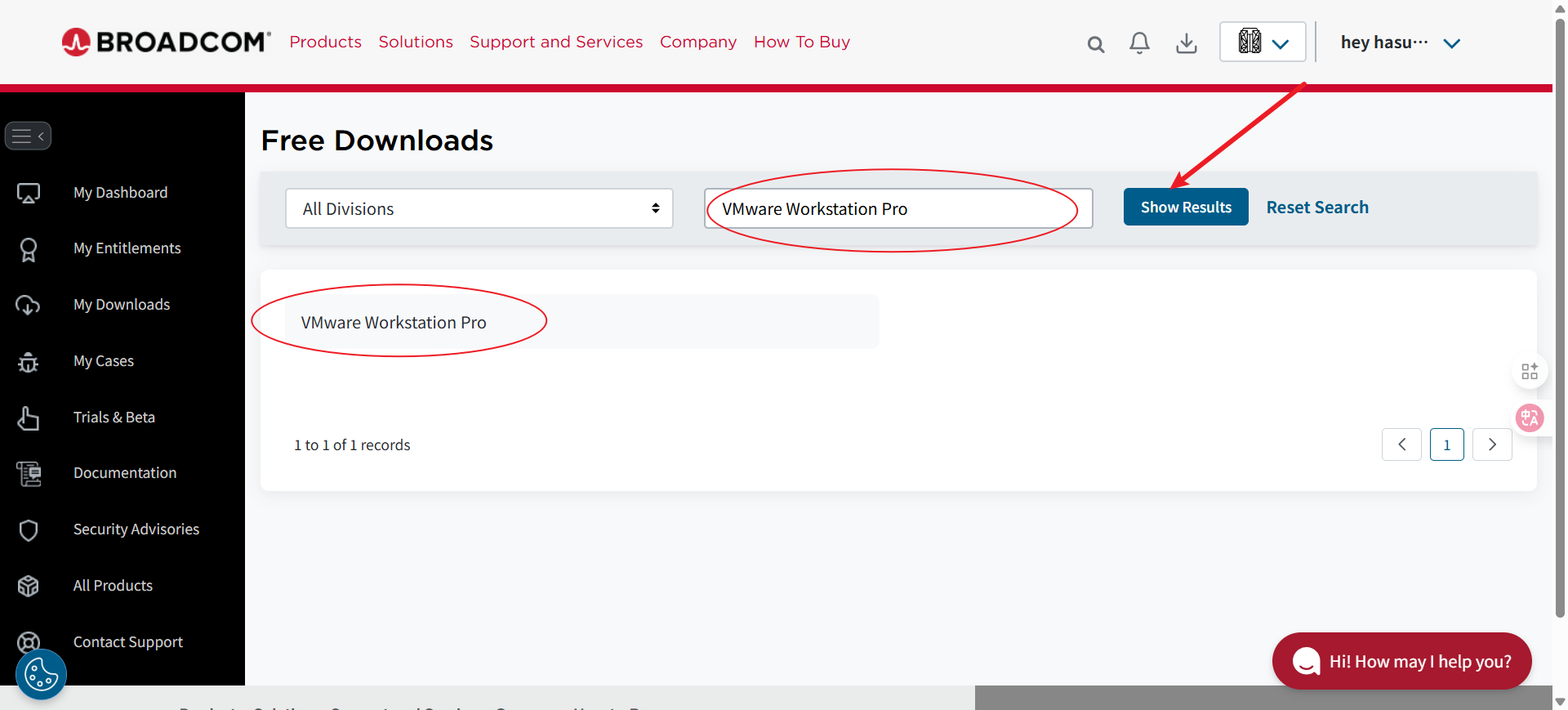The width and height of the screenshot is (1568, 710).
Task: Open the VMware Workstation Pro result
Action: click(394, 323)
